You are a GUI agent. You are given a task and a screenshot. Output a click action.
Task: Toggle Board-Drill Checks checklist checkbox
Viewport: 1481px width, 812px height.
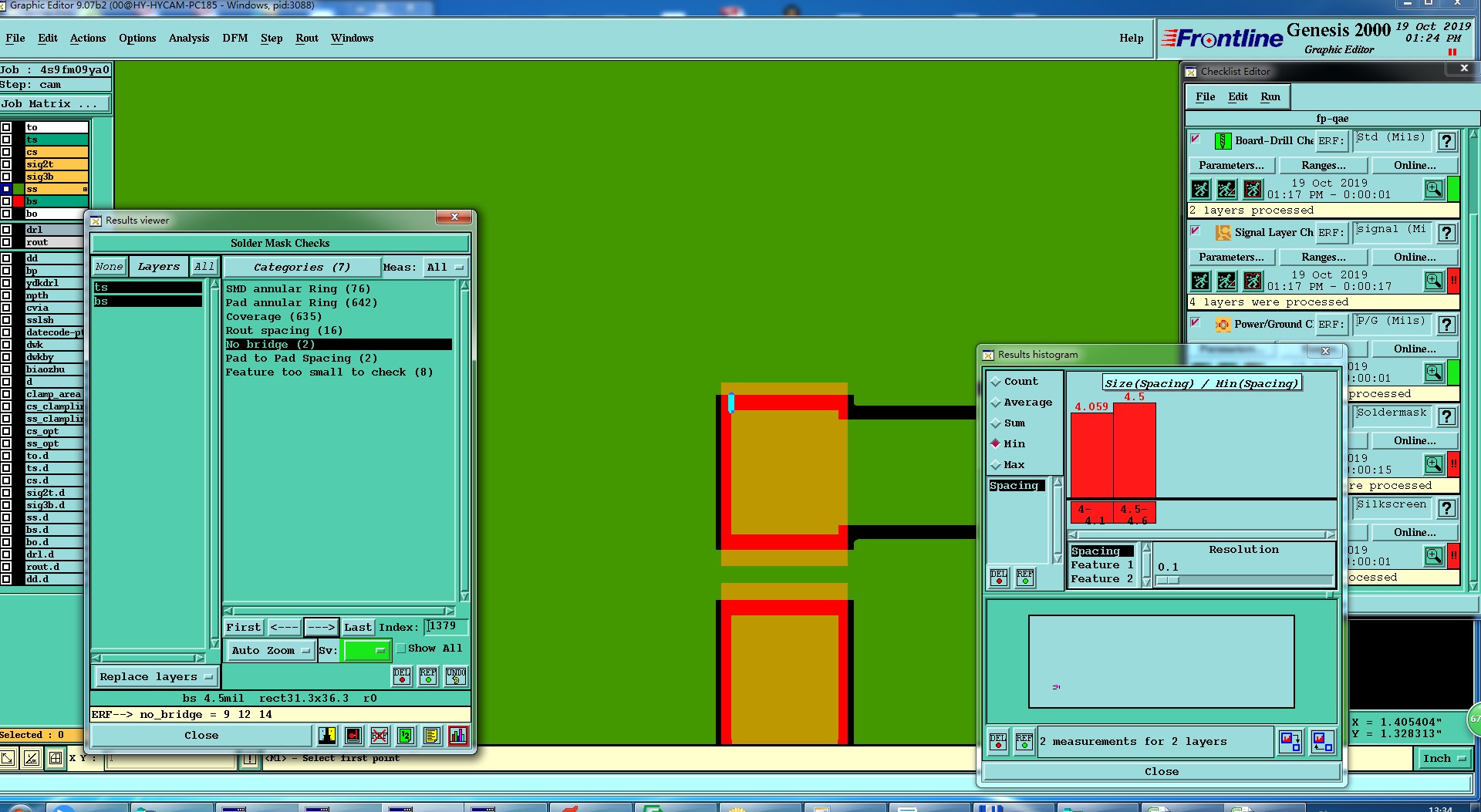1196,139
